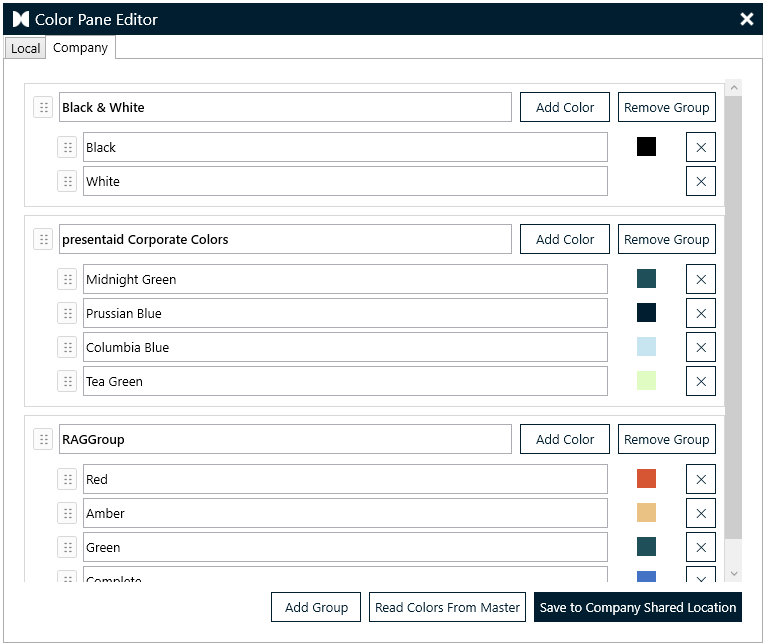Click the scrollbar down arrow
Screen dimensions: 765x644
click(x=733, y=574)
